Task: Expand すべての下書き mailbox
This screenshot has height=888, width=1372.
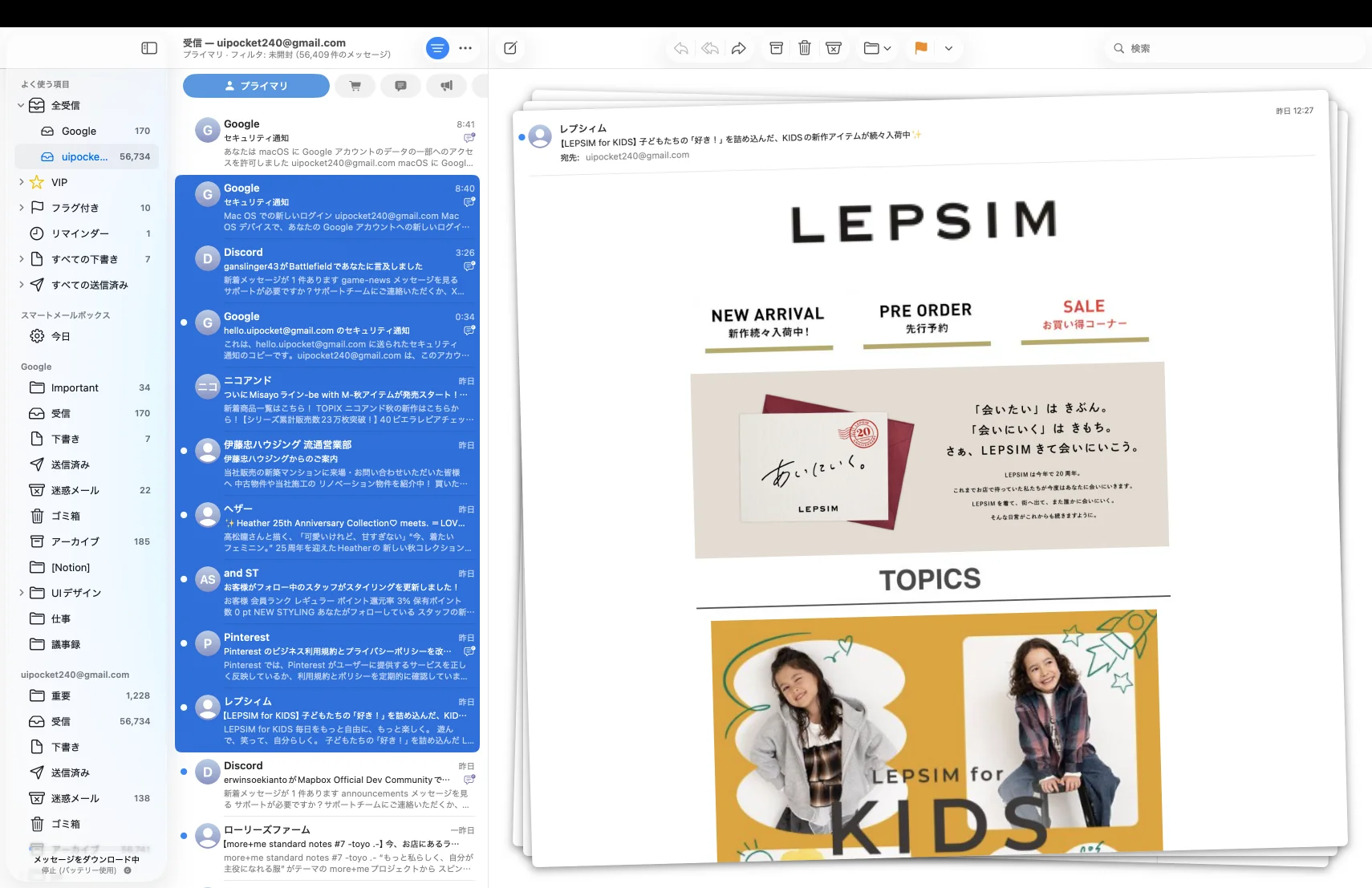Action: pyautogui.click(x=21, y=259)
